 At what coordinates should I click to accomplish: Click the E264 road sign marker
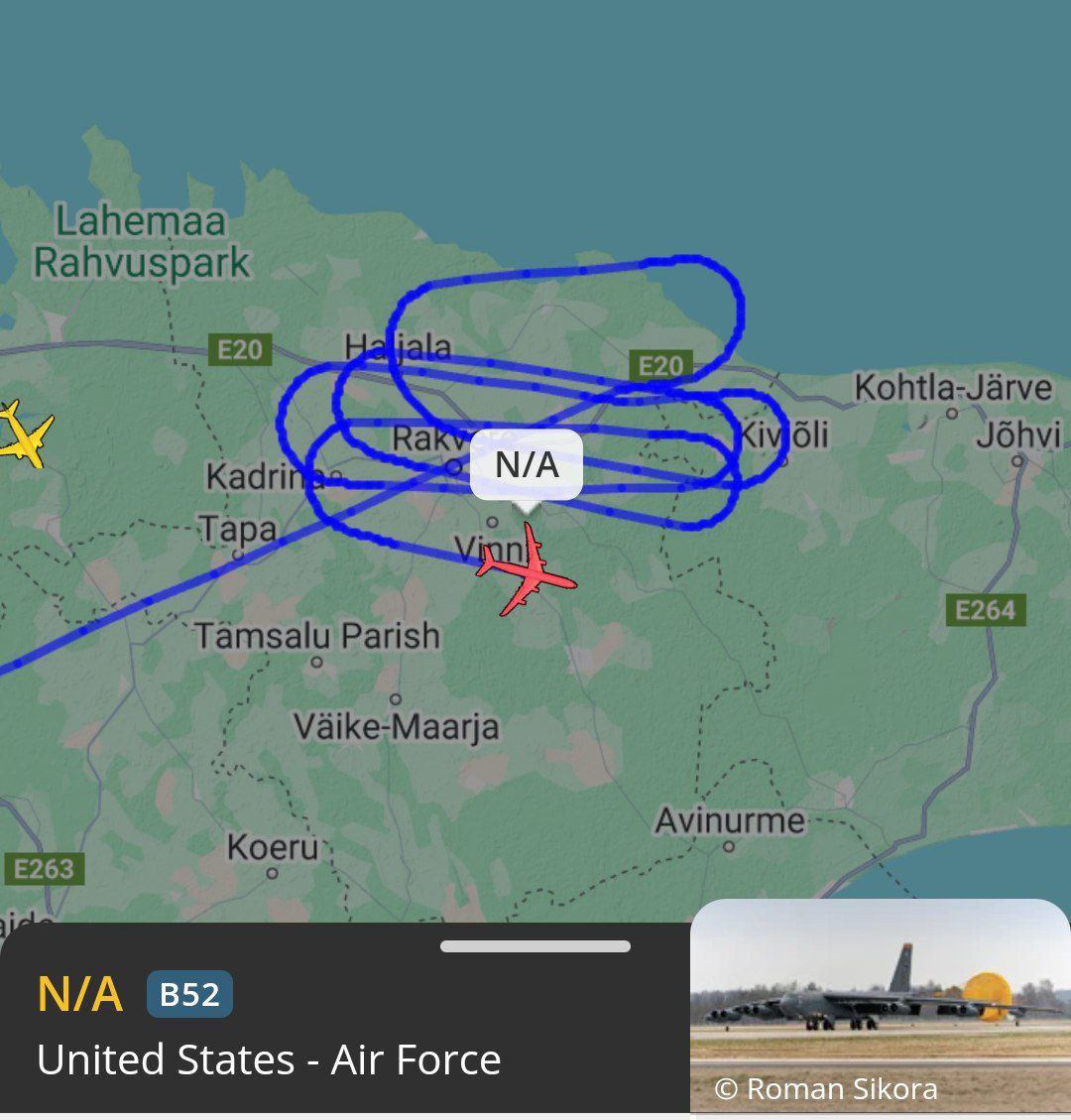(x=986, y=610)
